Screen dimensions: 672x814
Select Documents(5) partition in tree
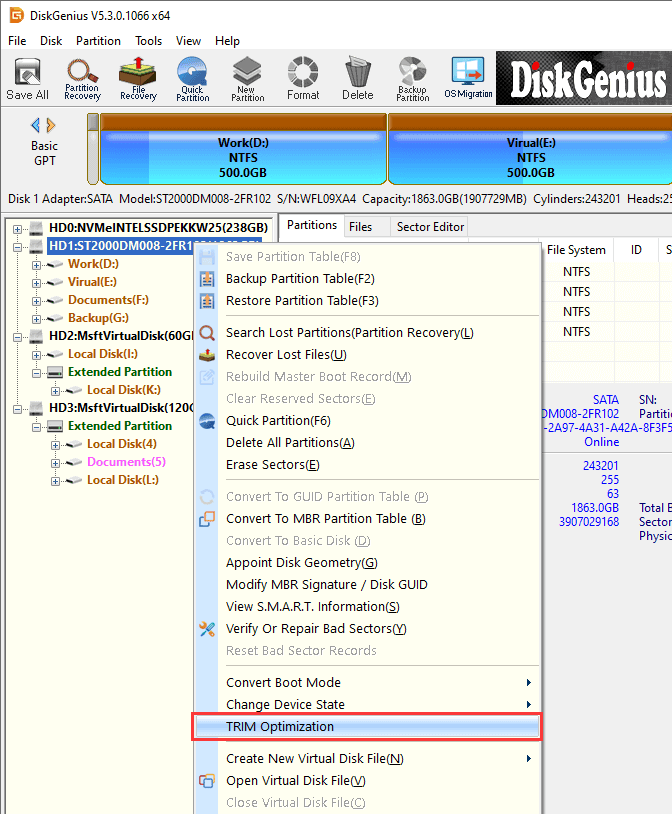(126, 462)
